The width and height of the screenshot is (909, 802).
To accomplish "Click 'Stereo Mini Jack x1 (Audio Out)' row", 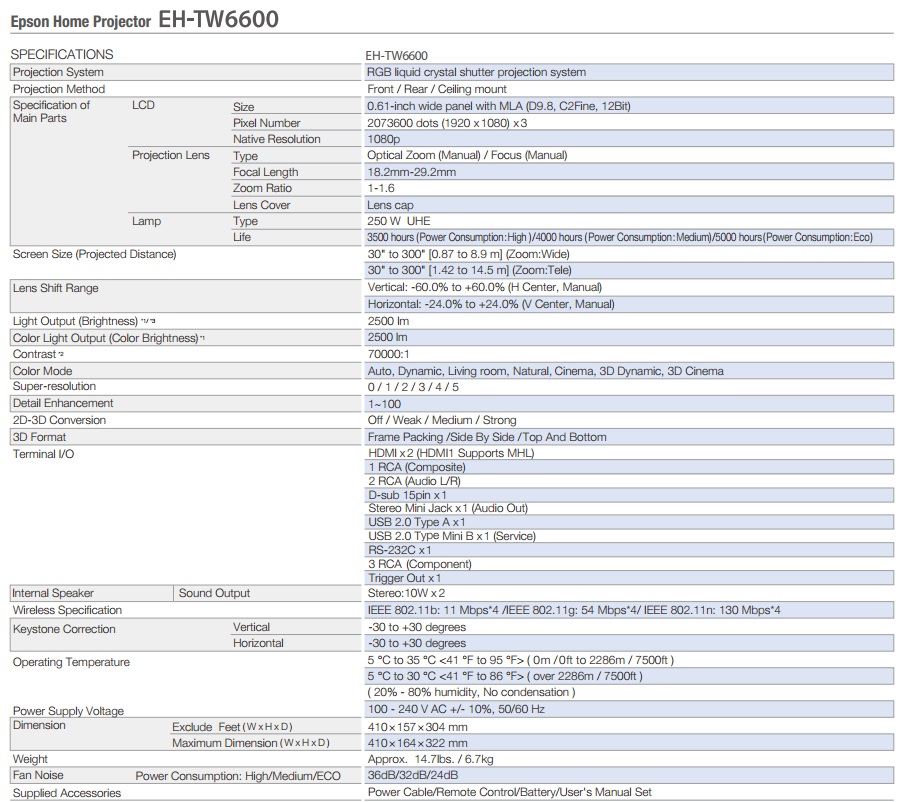I will tap(448, 508).
